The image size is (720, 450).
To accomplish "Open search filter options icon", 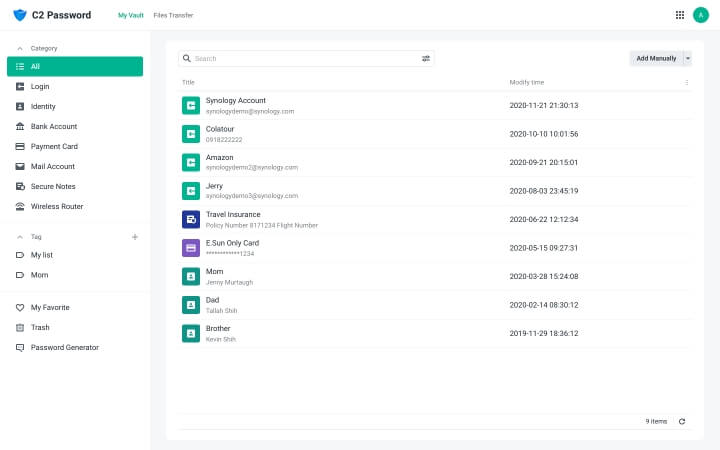I will [426, 59].
